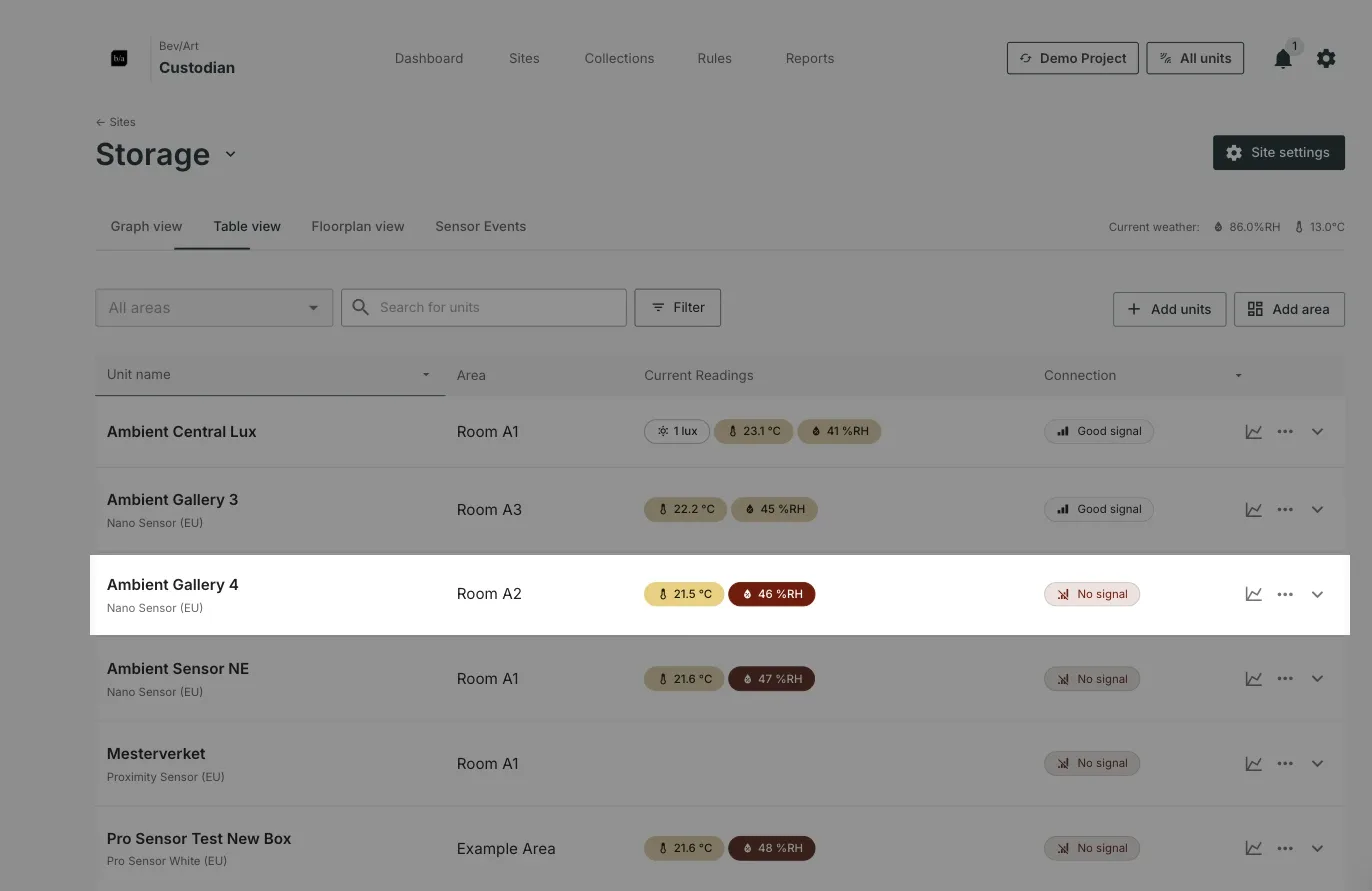Go to Dashboard in top navigation

pyautogui.click(x=429, y=58)
